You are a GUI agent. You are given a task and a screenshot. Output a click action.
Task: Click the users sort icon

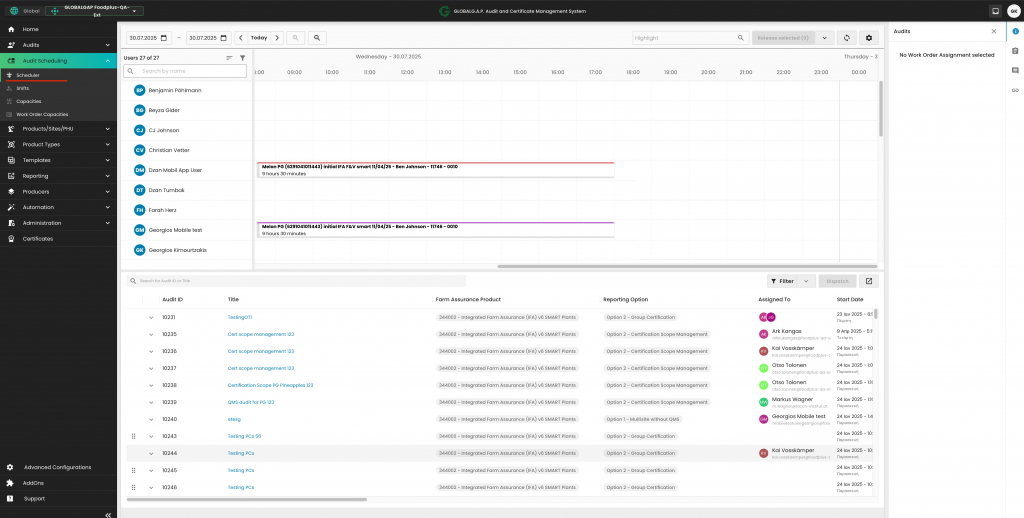click(229, 58)
